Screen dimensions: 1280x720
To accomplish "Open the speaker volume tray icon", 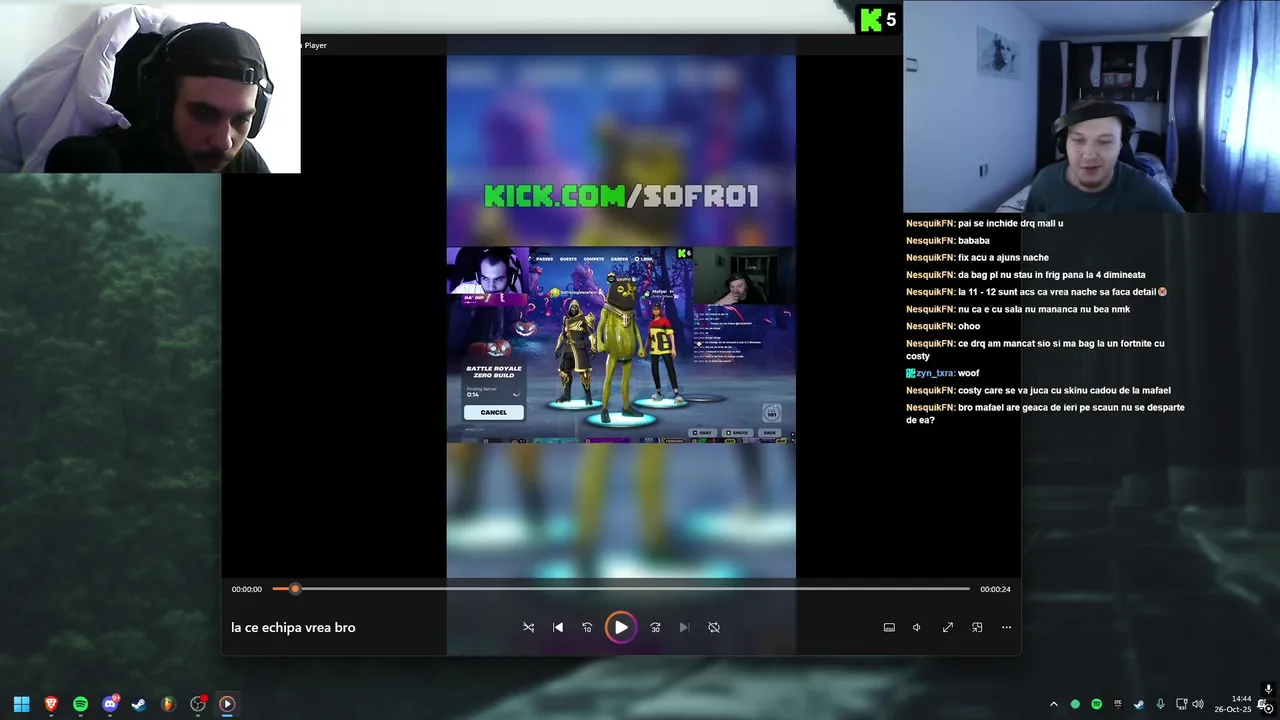I will [1198, 704].
